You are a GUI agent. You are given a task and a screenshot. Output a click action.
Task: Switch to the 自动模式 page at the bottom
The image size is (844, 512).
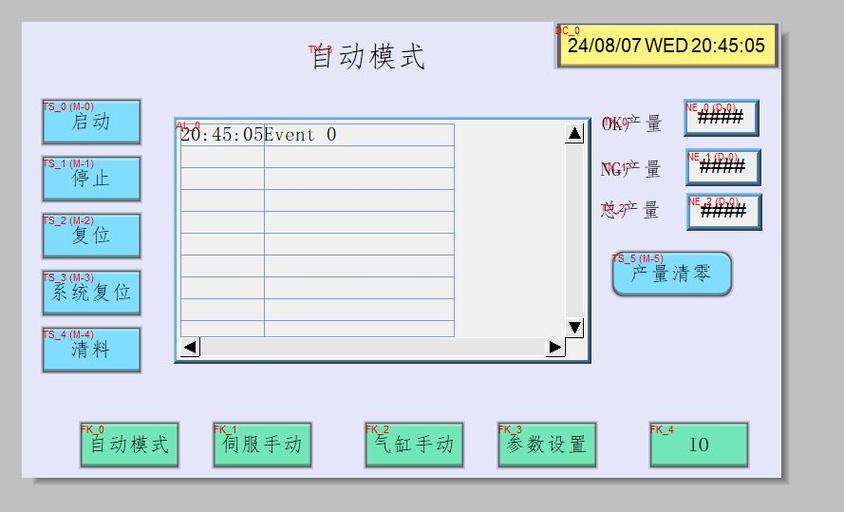point(129,445)
